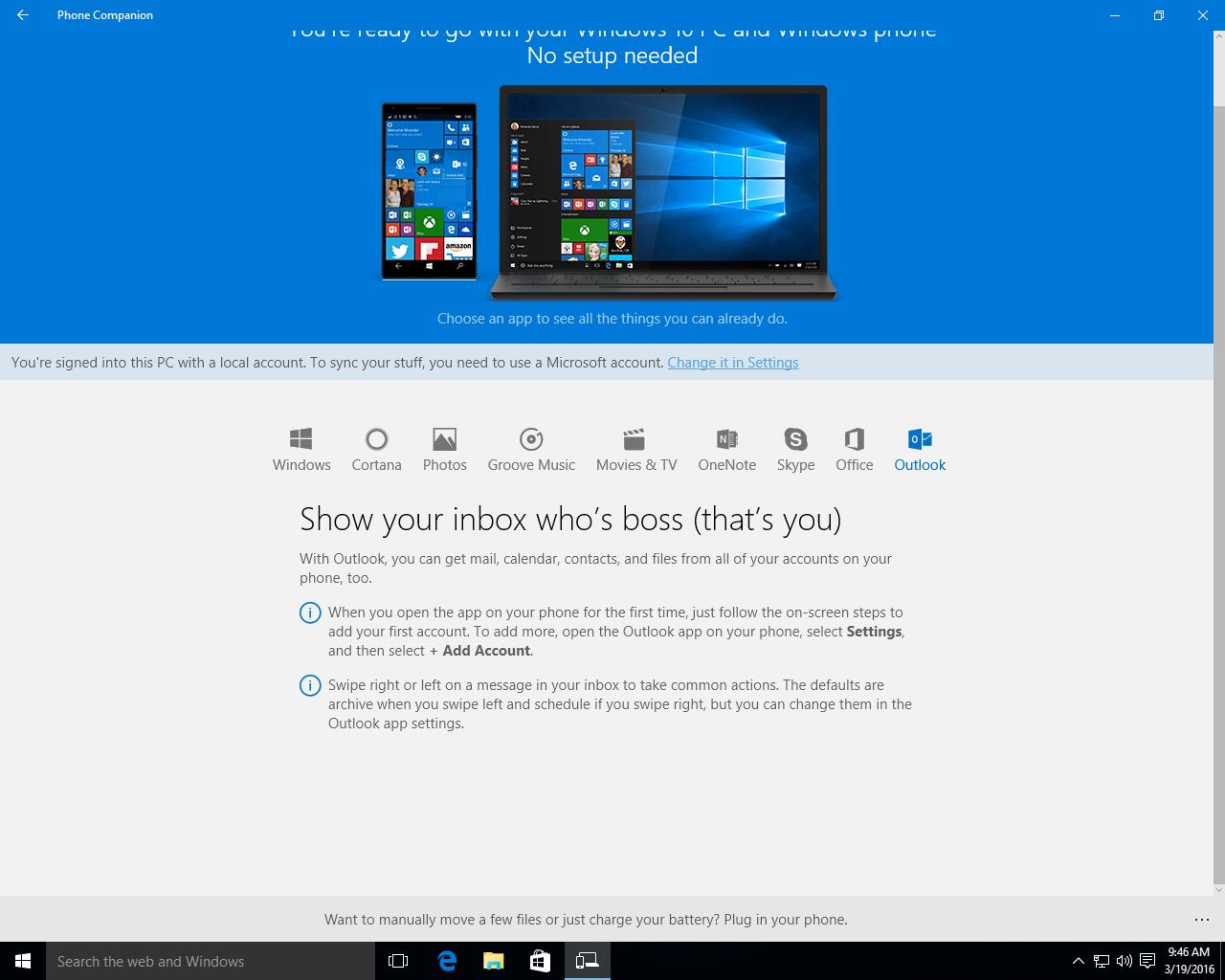Click the Change it in Settings link
The image size is (1225, 980).
[x=733, y=363]
